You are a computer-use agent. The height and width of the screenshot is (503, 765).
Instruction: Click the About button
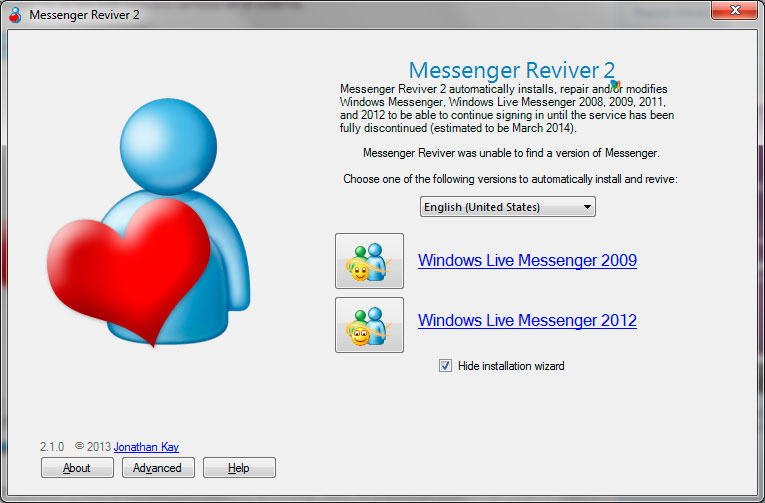(x=77, y=468)
